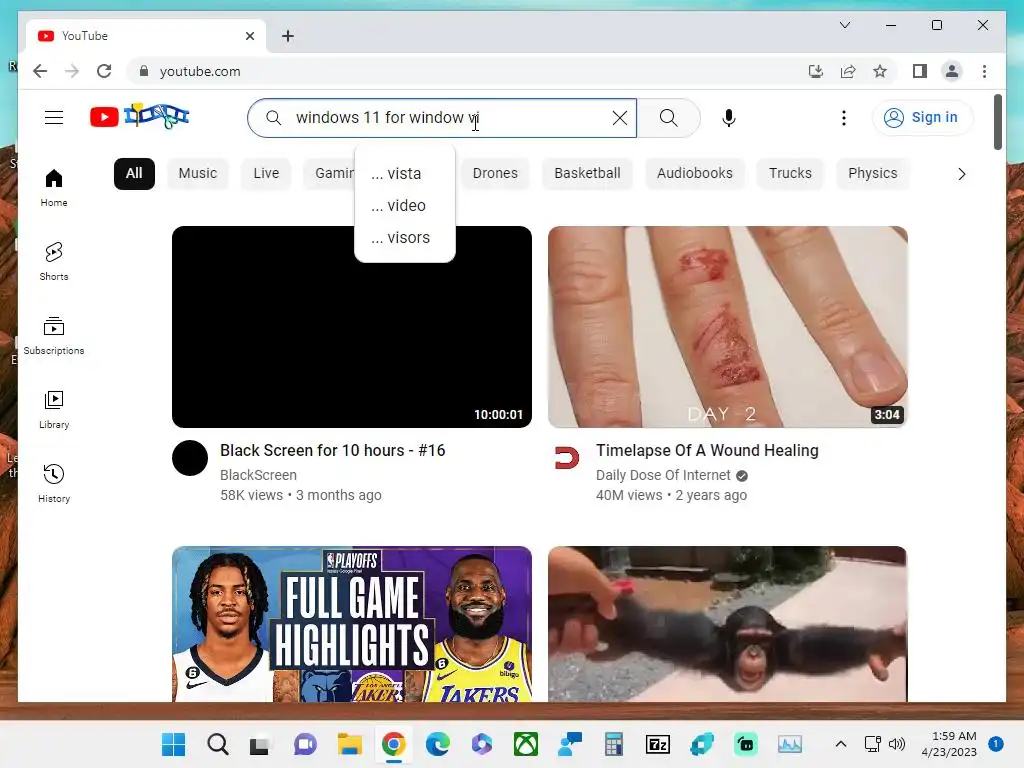Viewport: 1024px width, 768px height.
Task: Open a new browser tab
Action: (x=288, y=36)
